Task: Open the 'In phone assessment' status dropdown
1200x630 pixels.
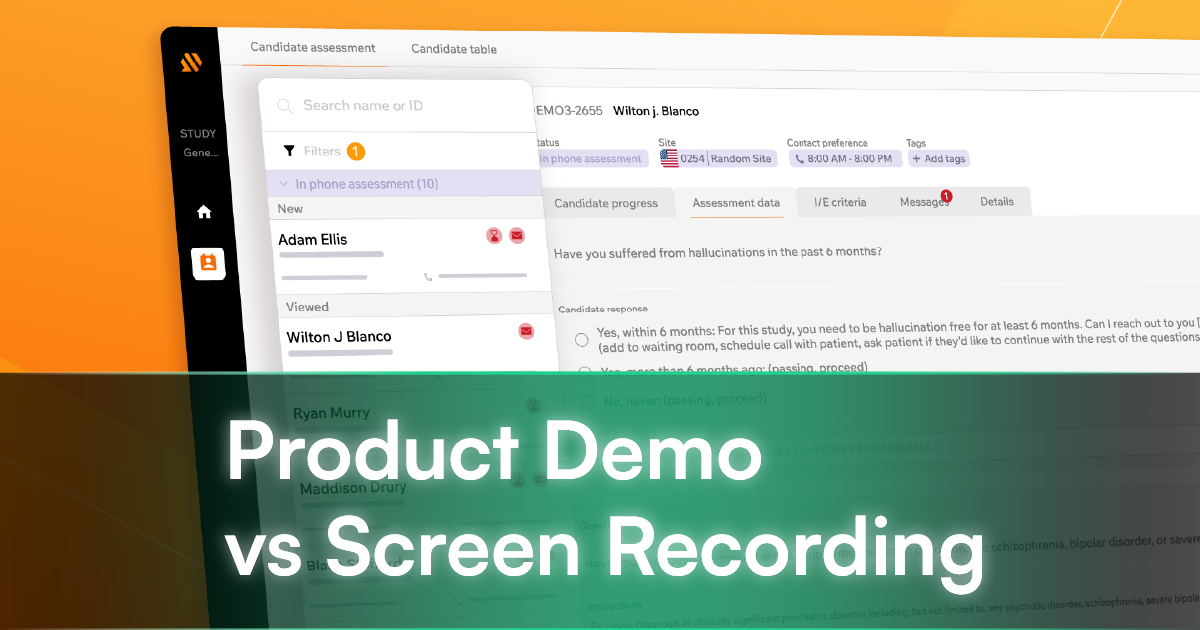Action: (590, 158)
